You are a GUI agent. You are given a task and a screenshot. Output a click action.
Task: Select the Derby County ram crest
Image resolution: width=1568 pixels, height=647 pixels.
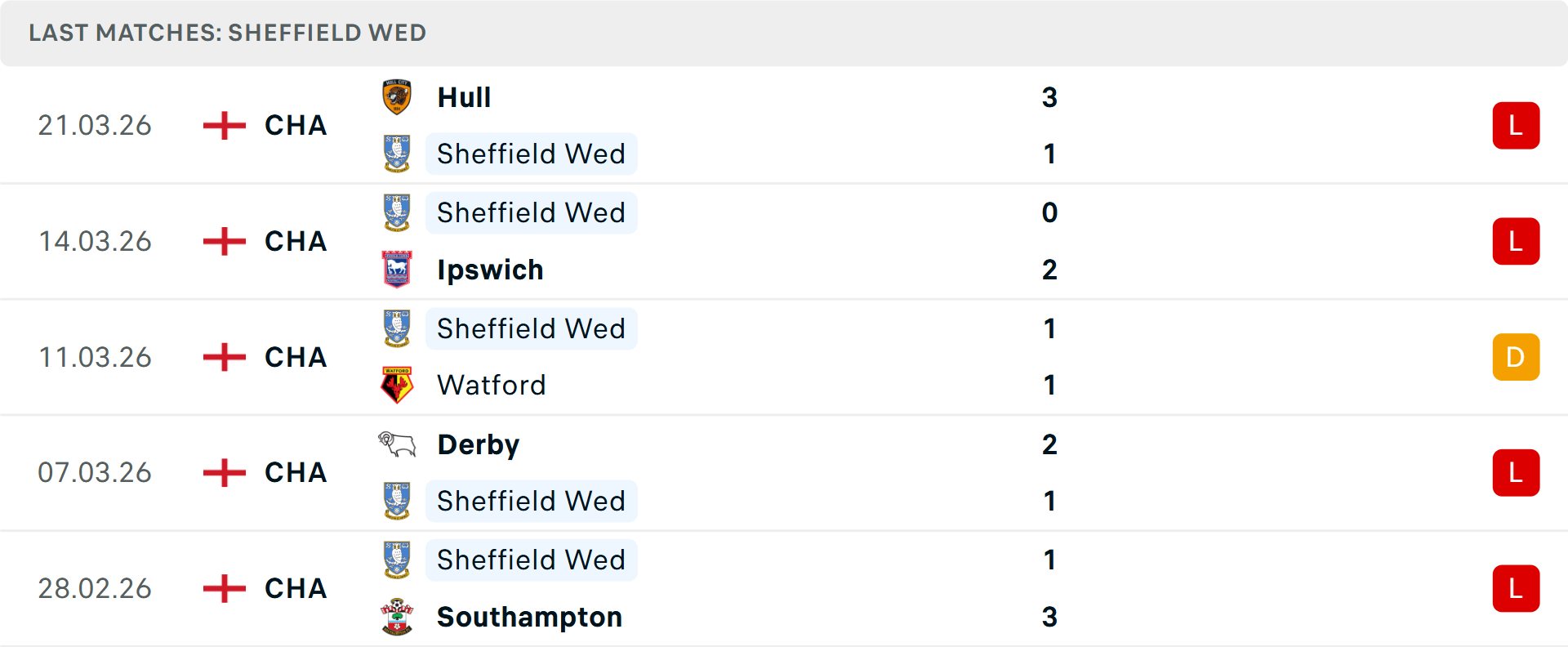398,444
